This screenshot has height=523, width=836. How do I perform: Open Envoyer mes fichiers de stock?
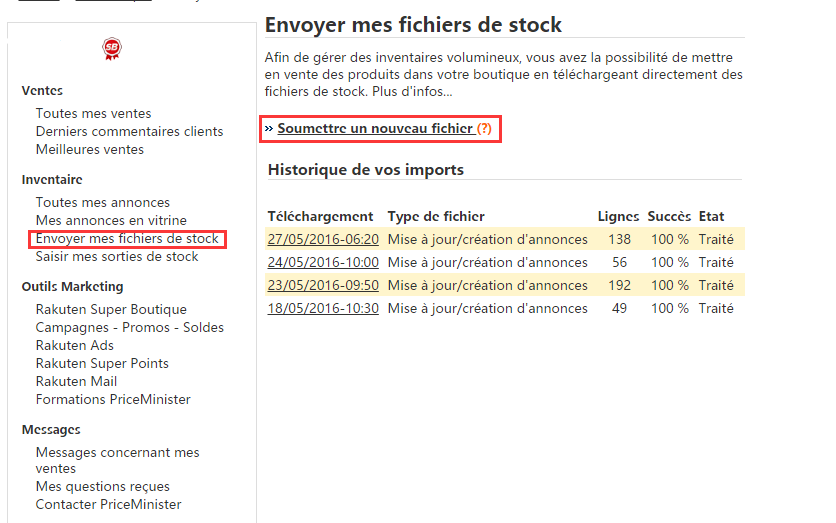coord(126,239)
